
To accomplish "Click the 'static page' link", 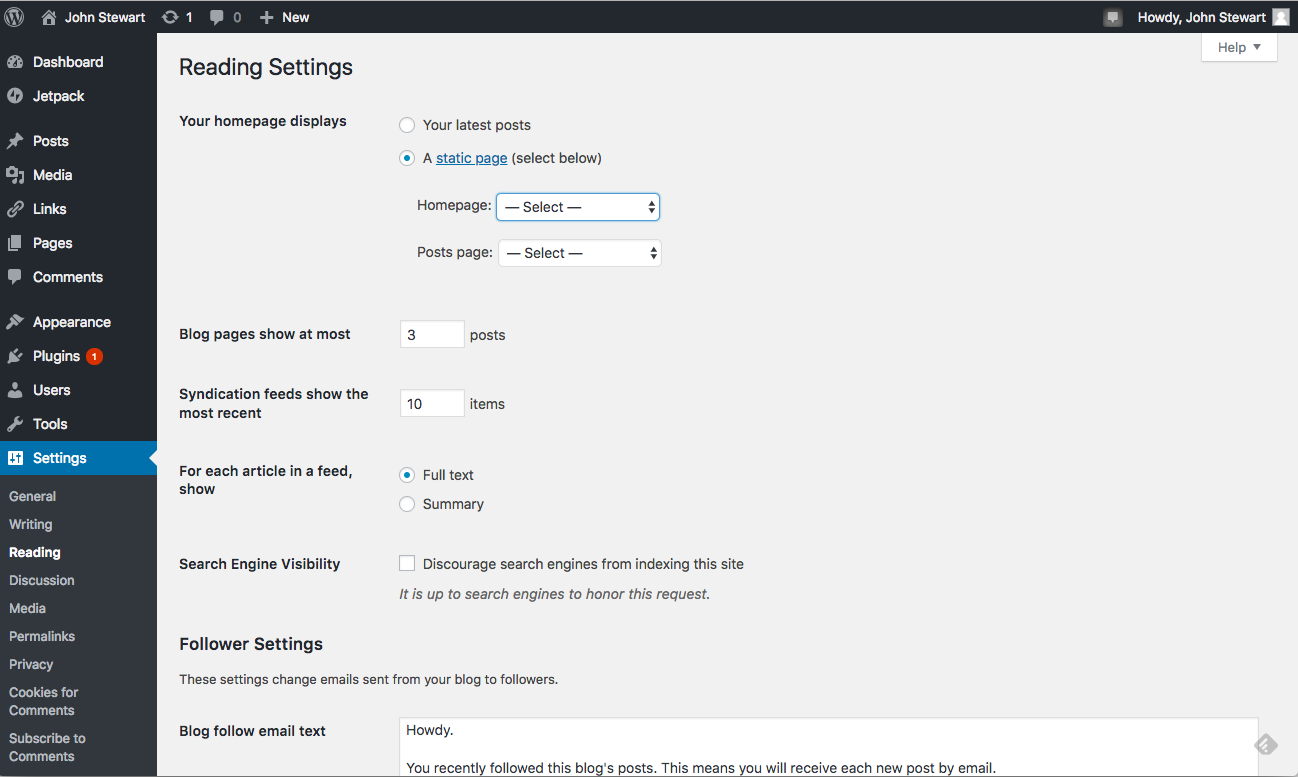I will point(471,158).
